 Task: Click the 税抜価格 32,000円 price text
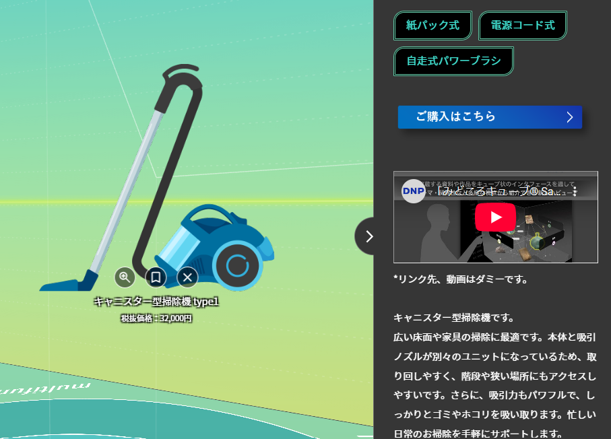pos(156,318)
